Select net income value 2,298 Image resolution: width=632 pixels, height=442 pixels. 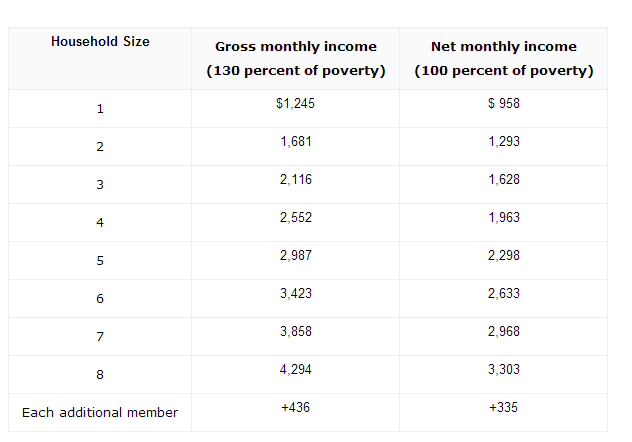point(503,256)
